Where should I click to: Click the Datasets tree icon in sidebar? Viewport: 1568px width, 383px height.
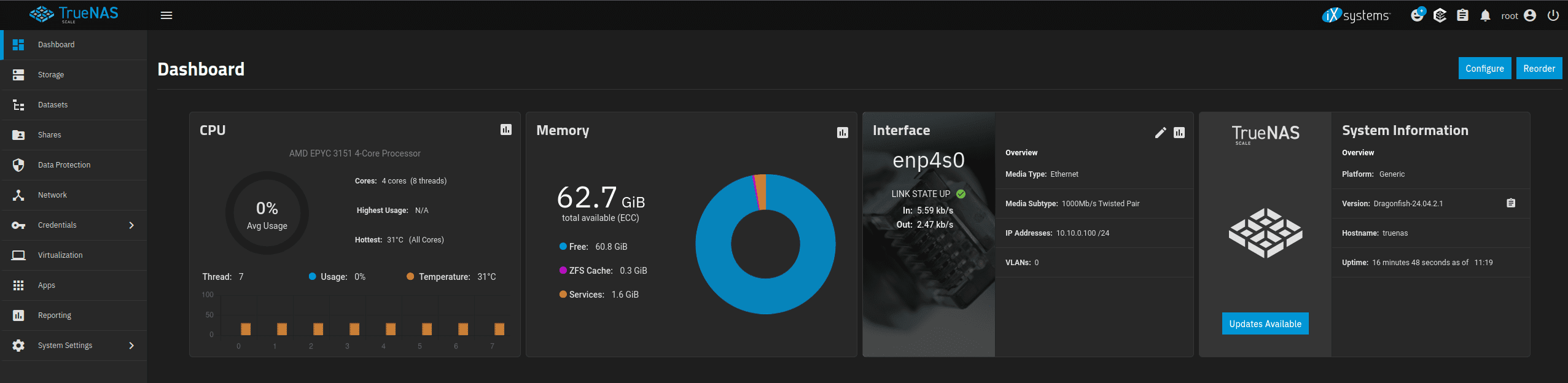(x=18, y=105)
